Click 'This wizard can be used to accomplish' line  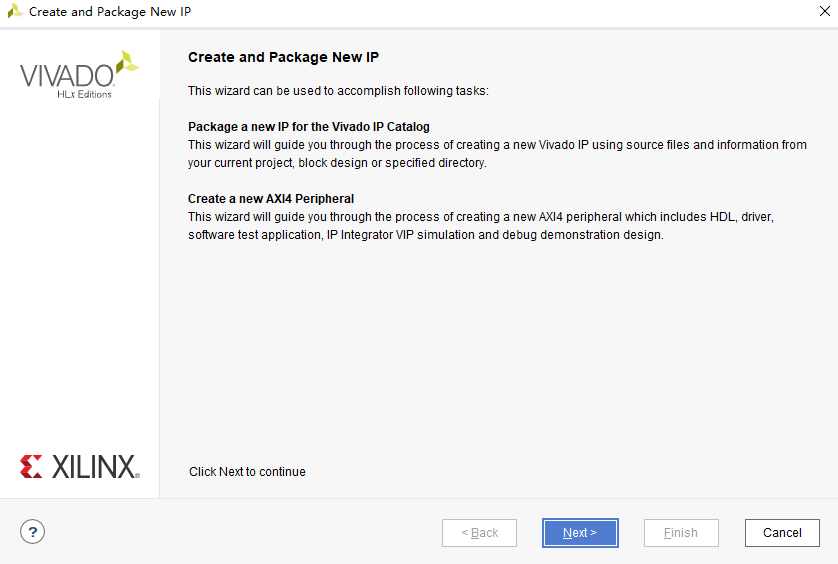pos(338,91)
